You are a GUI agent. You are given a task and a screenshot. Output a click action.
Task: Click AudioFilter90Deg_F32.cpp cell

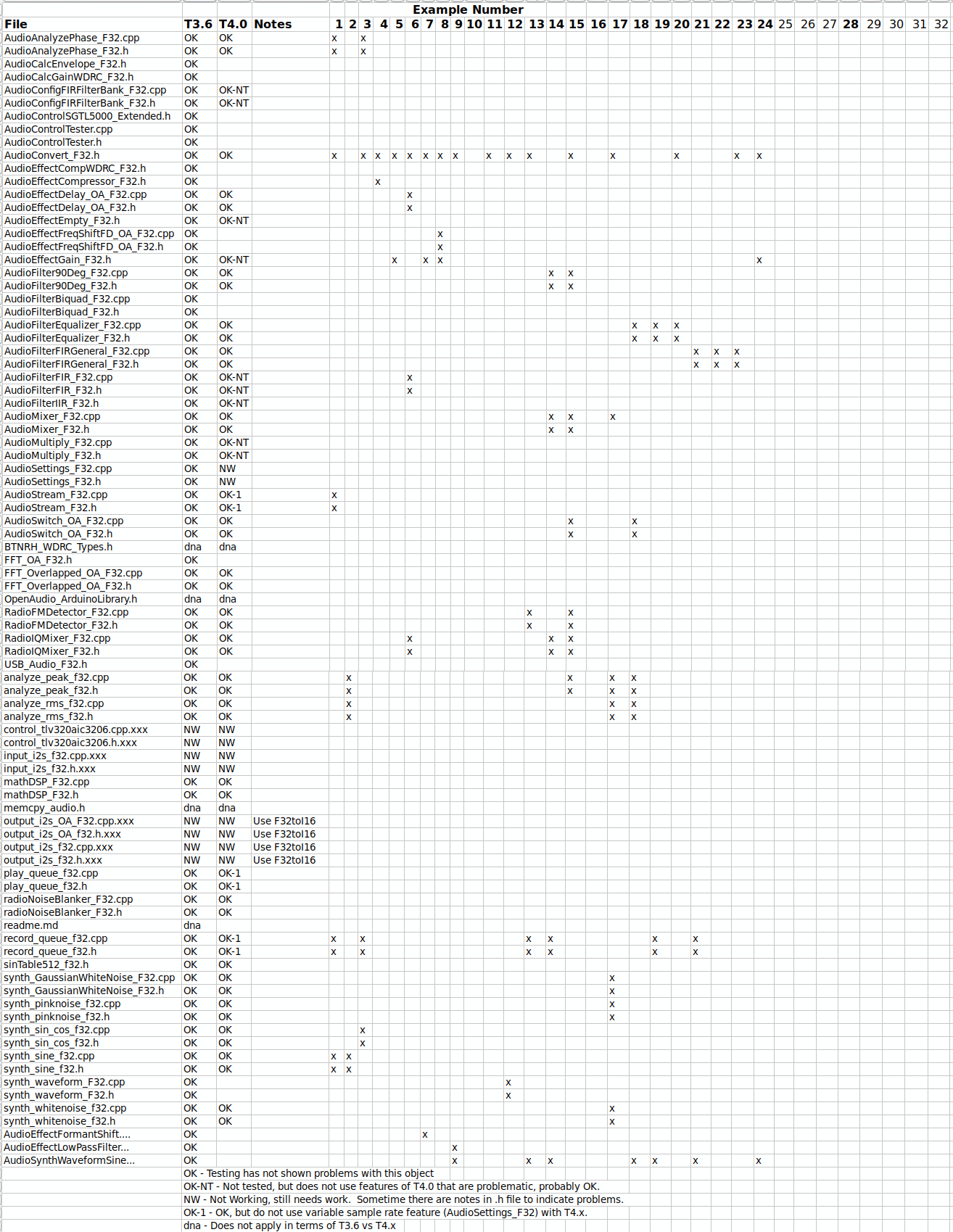[x=91, y=273]
